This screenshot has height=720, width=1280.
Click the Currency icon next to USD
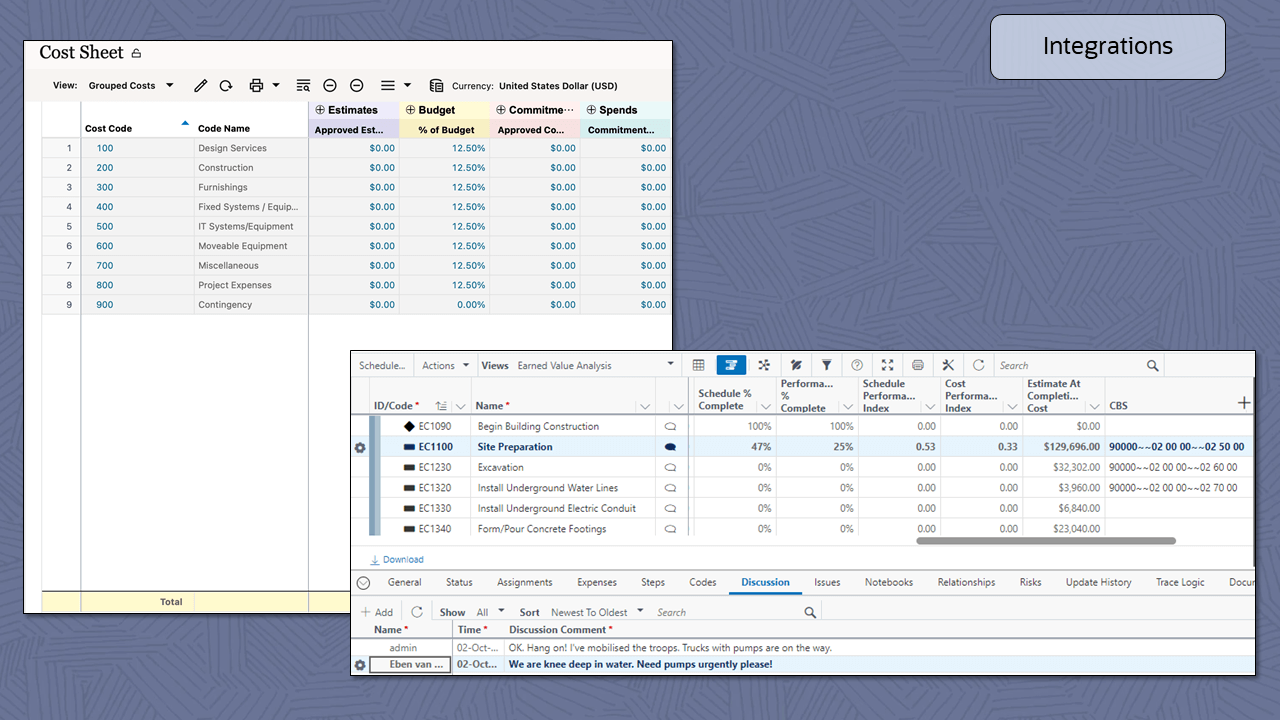point(435,86)
